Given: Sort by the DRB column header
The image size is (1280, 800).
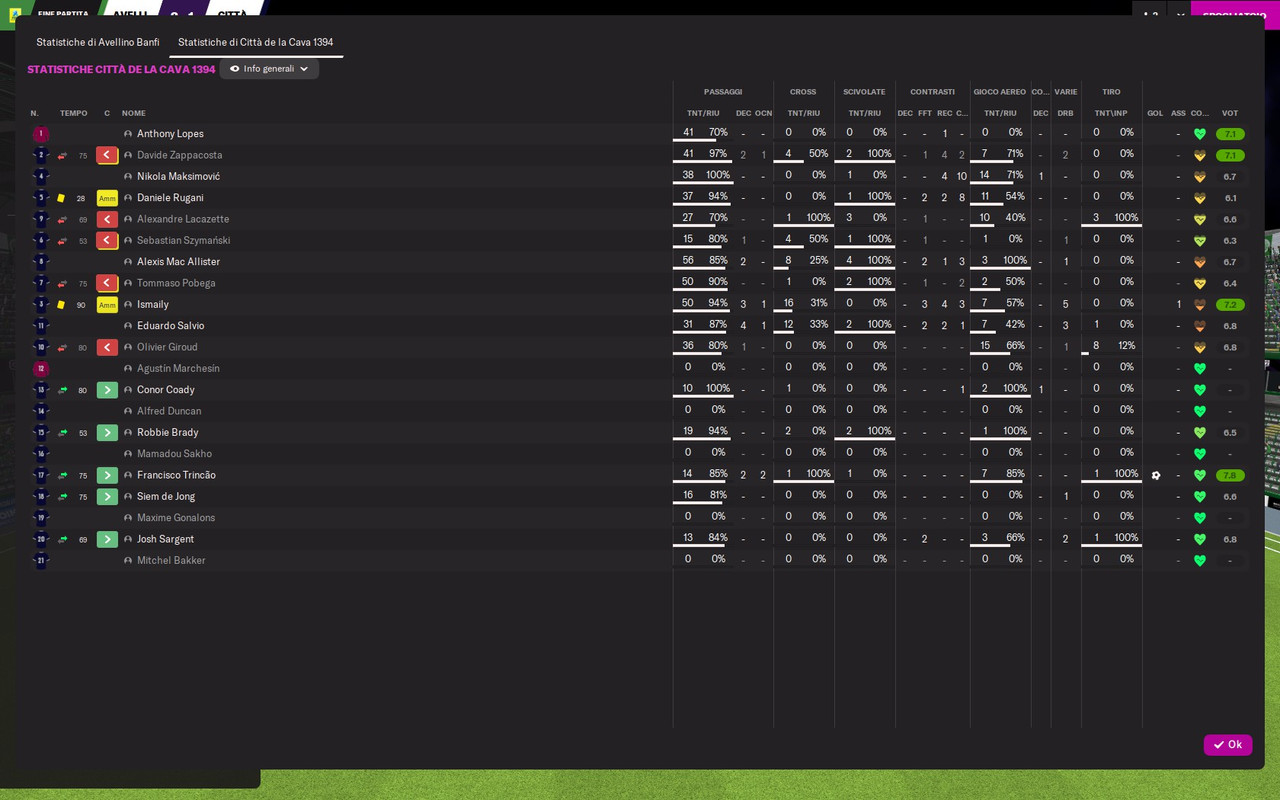Looking at the screenshot, I should (x=1065, y=113).
